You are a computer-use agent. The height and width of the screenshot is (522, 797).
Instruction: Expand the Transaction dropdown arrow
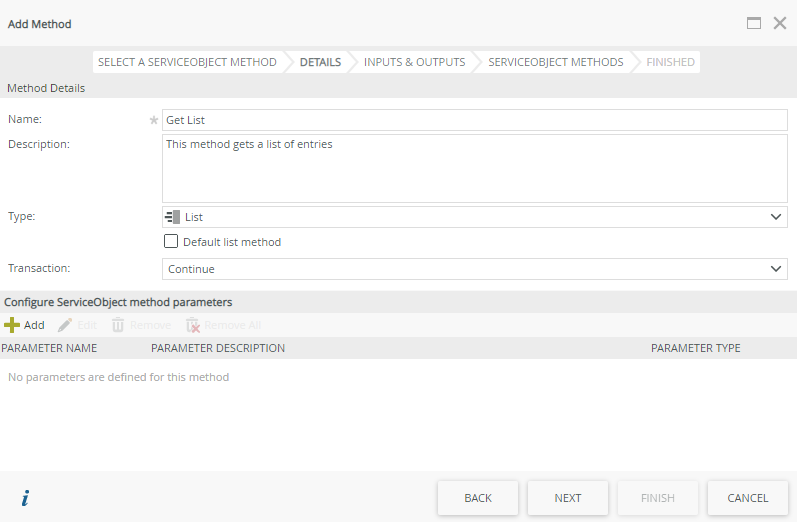776,269
